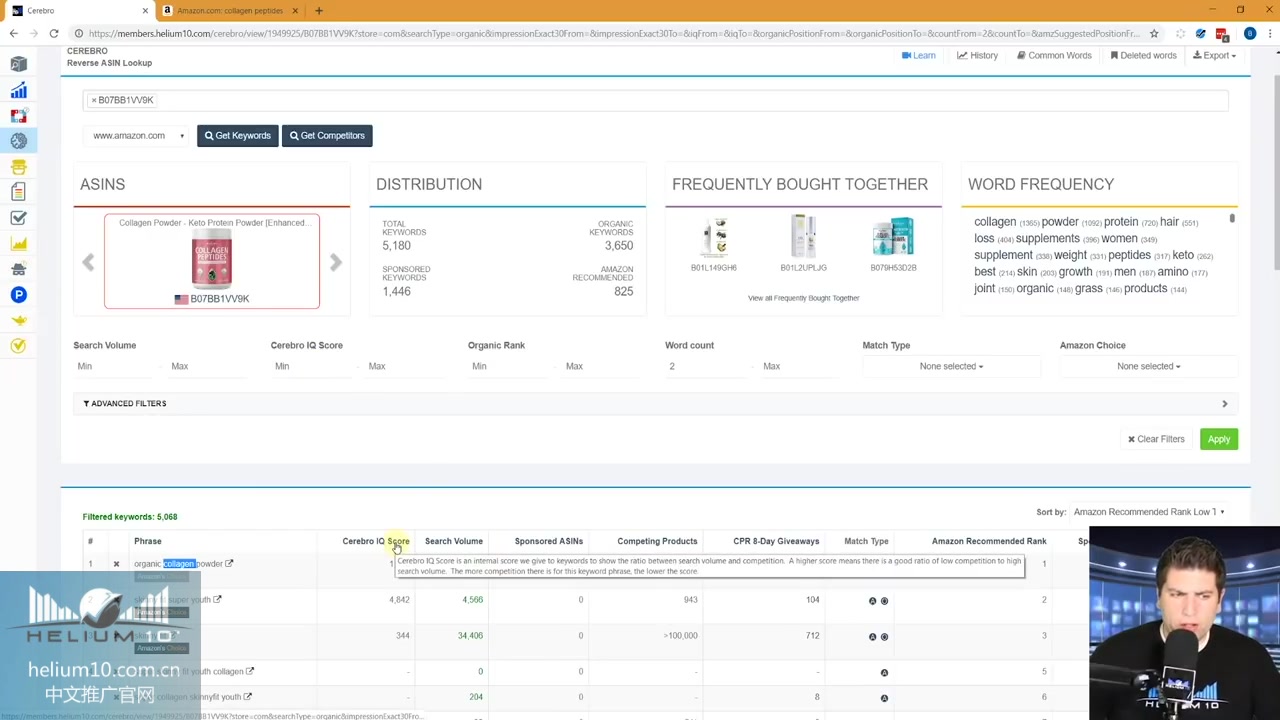The width and height of the screenshot is (1280, 720).
Task: Open the Sort by dropdown
Action: coord(1150,512)
